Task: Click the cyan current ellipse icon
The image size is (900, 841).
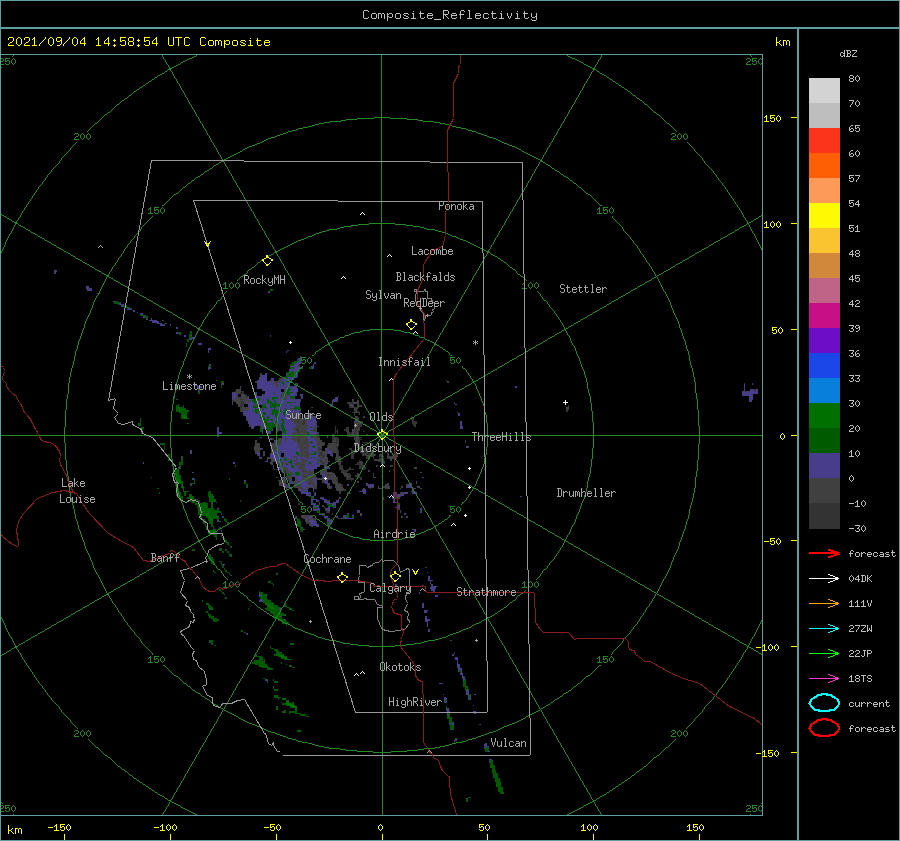Action: click(824, 703)
